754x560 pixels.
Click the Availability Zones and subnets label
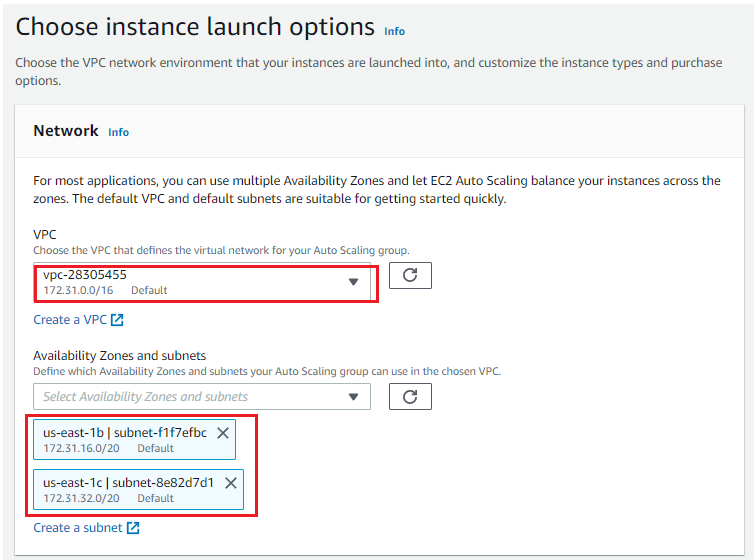(120, 356)
